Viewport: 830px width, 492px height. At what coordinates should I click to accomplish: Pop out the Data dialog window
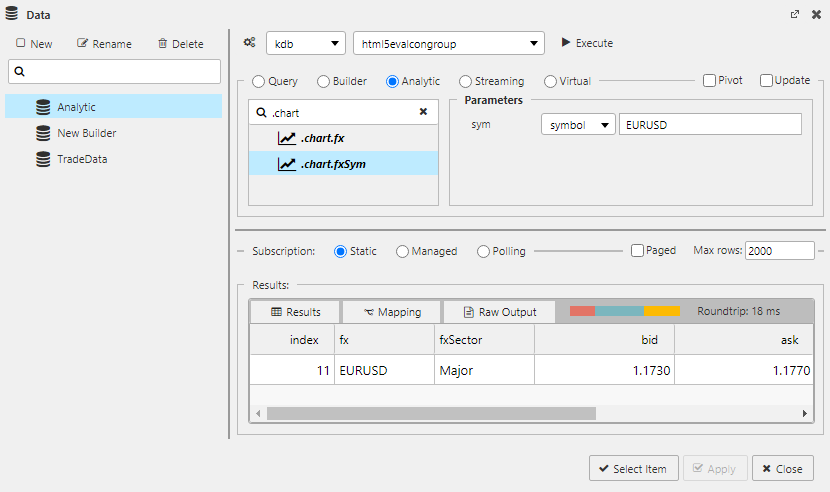[795, 15]
